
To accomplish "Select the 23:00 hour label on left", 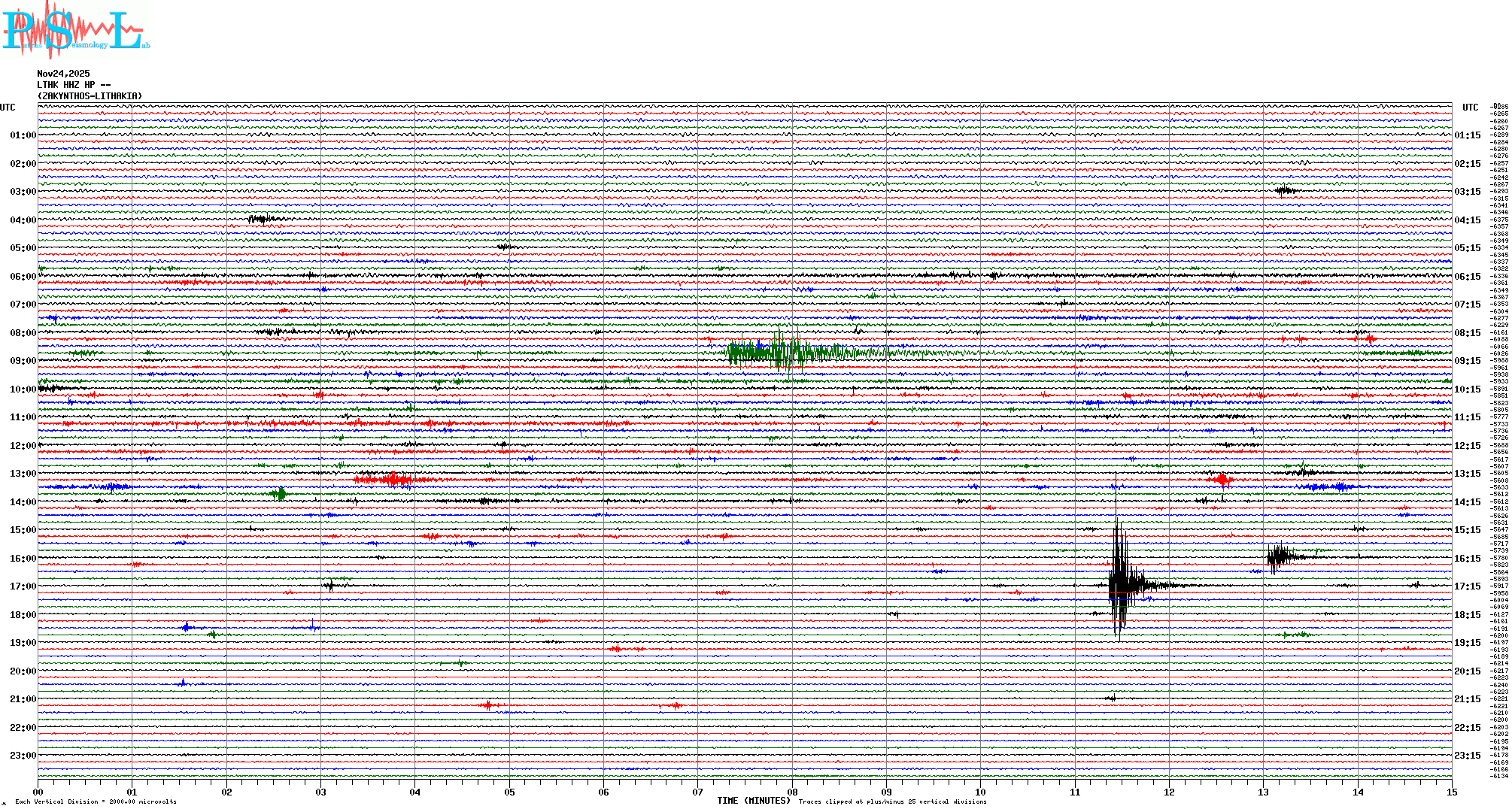I will [x=23, y=756].
